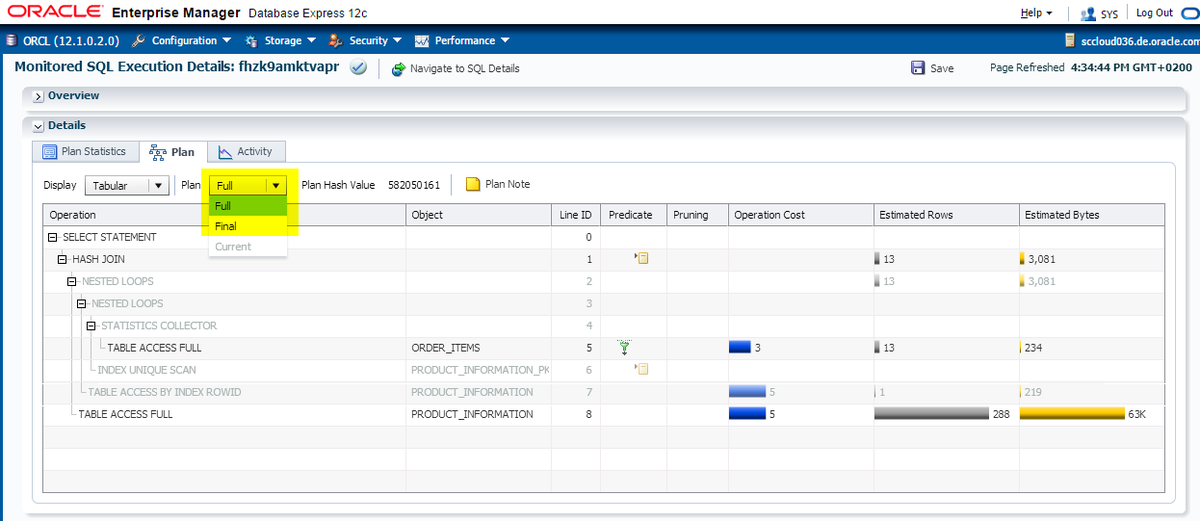The image size is (1200, 521).
Task: Click the Performance chart icon
Action: pos(422,41)
